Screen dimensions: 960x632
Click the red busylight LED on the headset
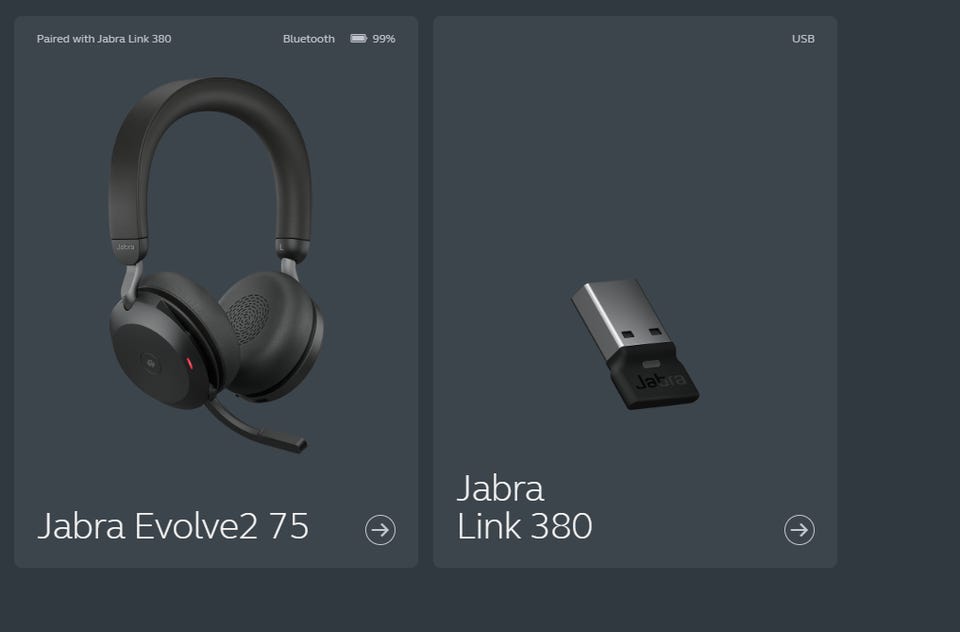[x=189, y=363]
